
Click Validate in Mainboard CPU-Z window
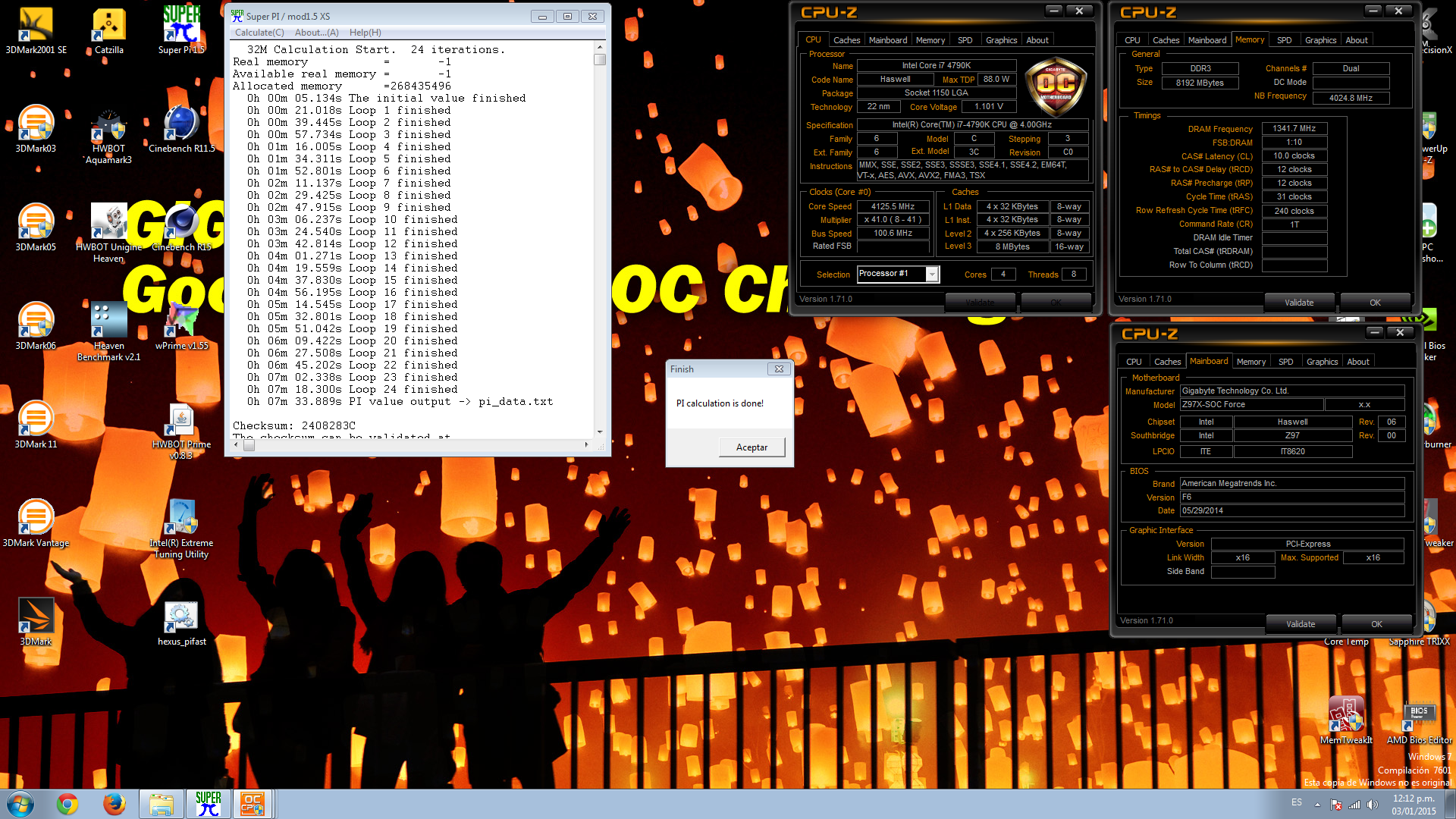[1300, 624]
